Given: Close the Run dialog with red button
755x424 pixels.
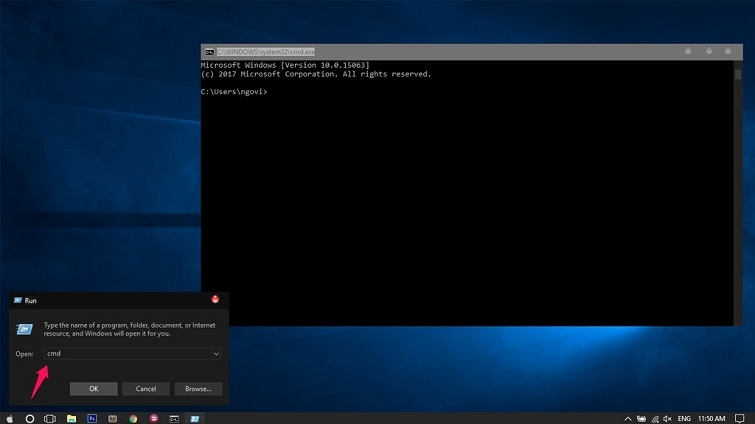Looking at the screenshot, I should (215, 299).
